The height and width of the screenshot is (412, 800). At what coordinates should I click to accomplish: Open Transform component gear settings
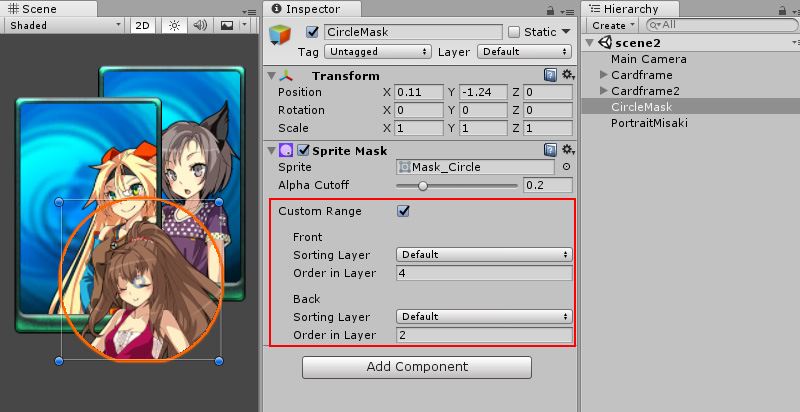[568, 76]
